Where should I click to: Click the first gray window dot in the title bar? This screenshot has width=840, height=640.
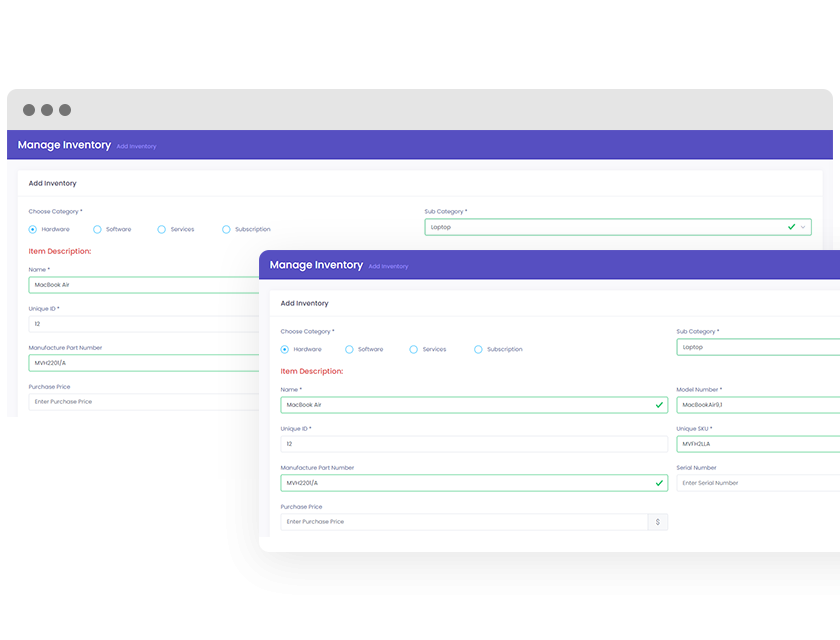click(x=29, y=110)
